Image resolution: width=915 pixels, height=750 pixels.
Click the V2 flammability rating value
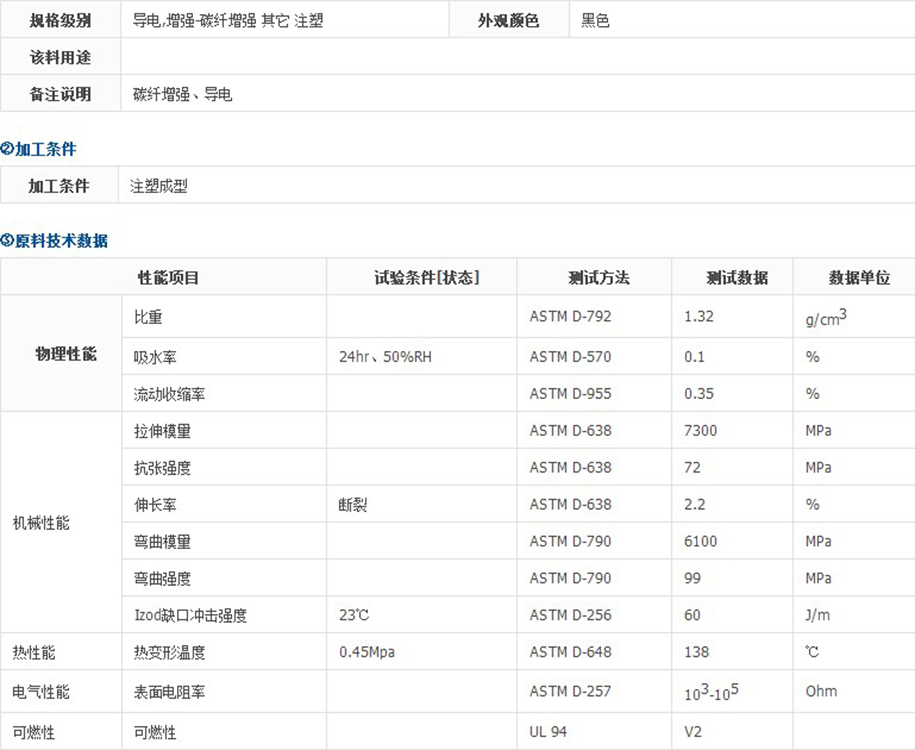(693, 732)
